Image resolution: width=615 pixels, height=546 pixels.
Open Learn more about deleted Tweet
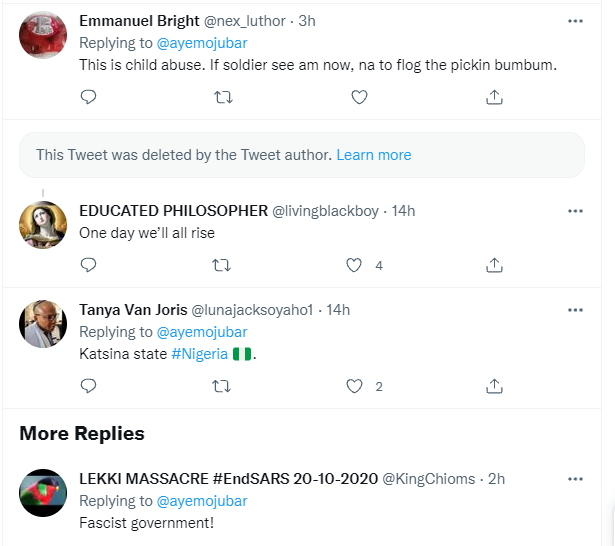(x=374, y=155)
